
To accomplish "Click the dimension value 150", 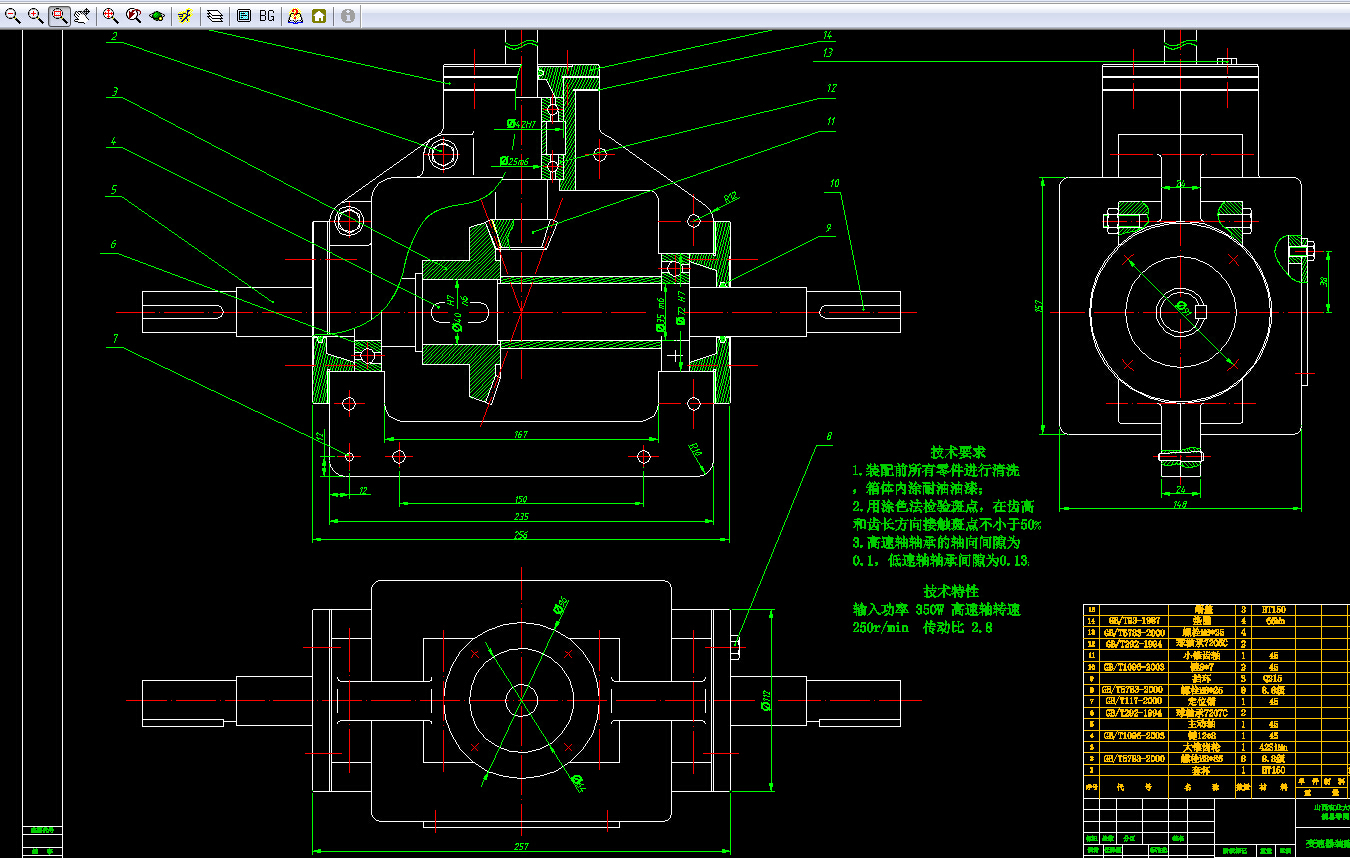I will (x=520, y=499).
